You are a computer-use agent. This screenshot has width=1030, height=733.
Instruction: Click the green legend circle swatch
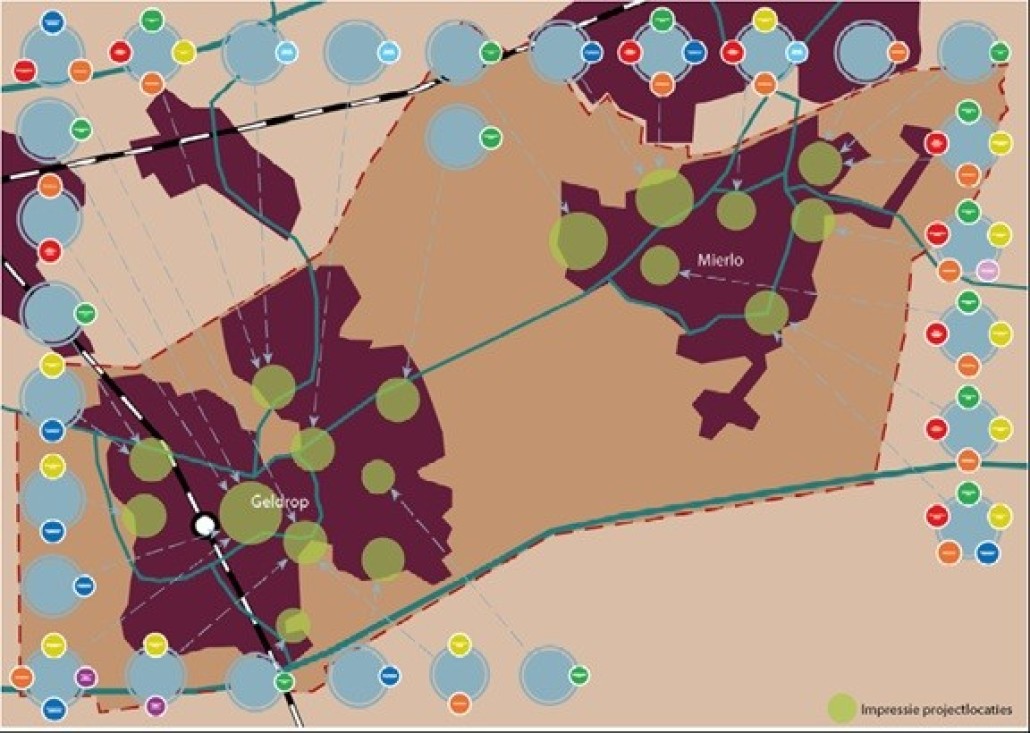842,708
